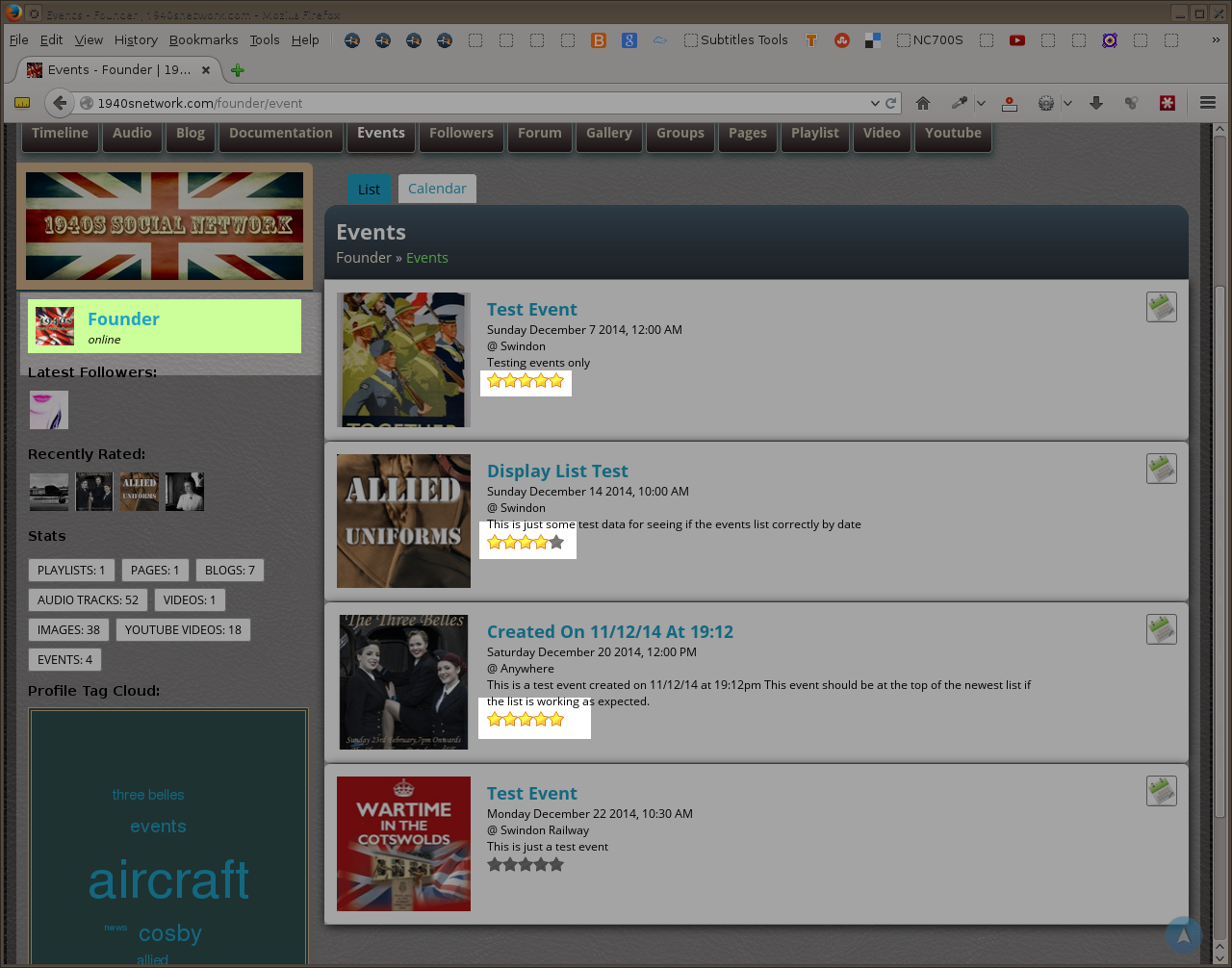Go back with the back arrow
The width and height of the screenshot is (1232, 968).
(60, 103)
